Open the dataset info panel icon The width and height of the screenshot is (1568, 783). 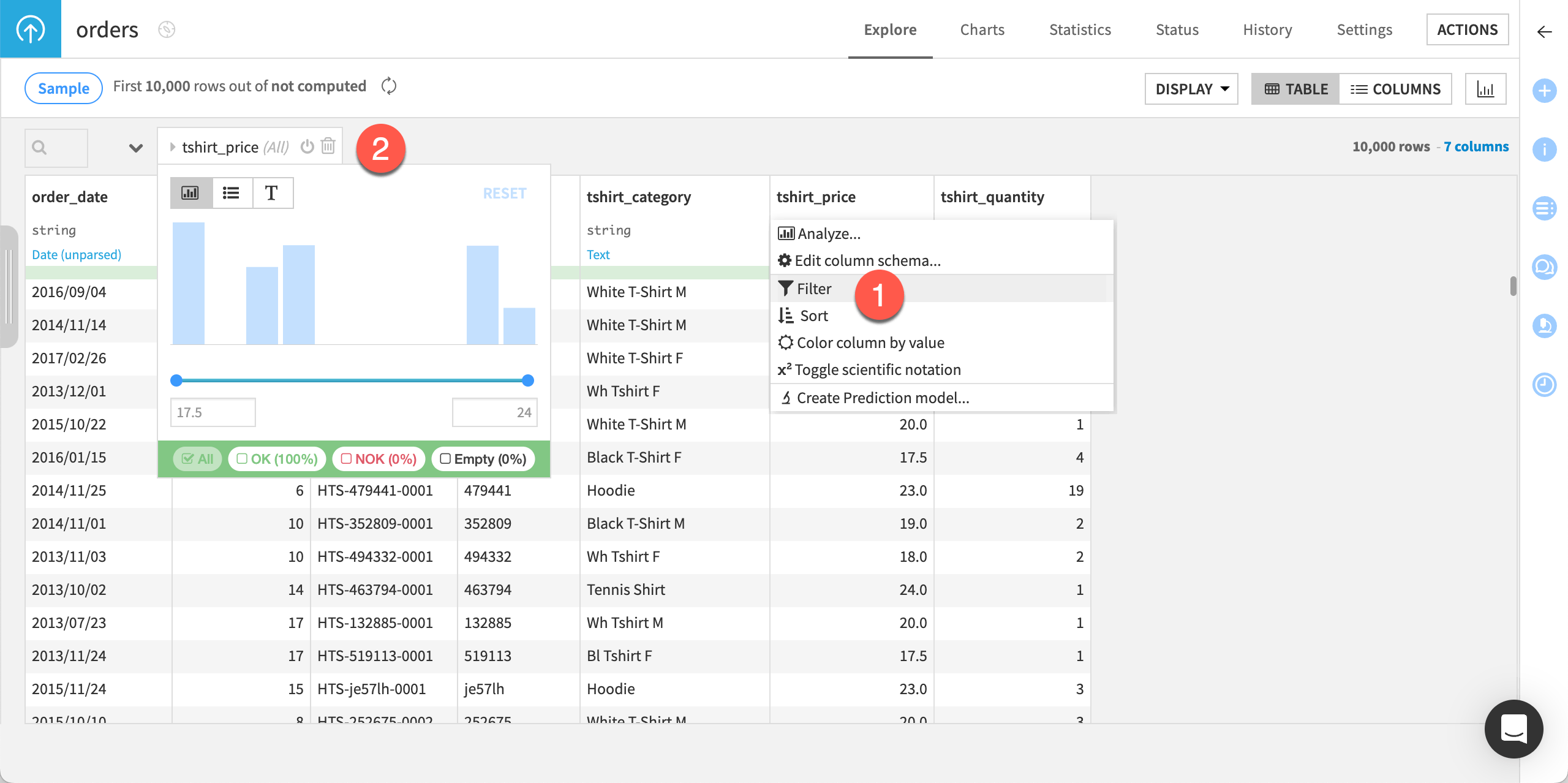pyautogui.click(x=1545, y=148)
